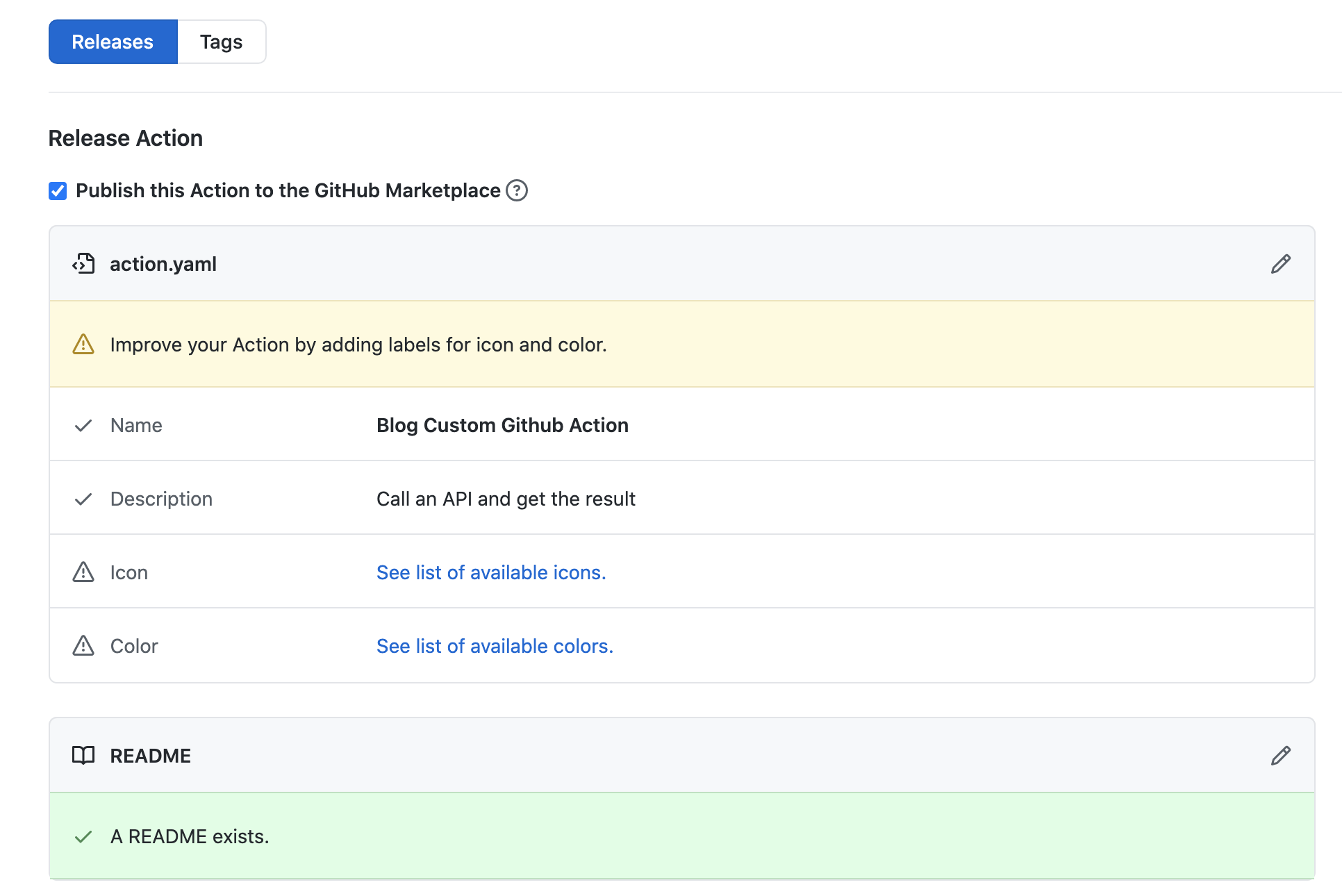1342x896 pixels.
Task: Click the warning triangle in the yellow banner
Action: click(x=83, y=344)
